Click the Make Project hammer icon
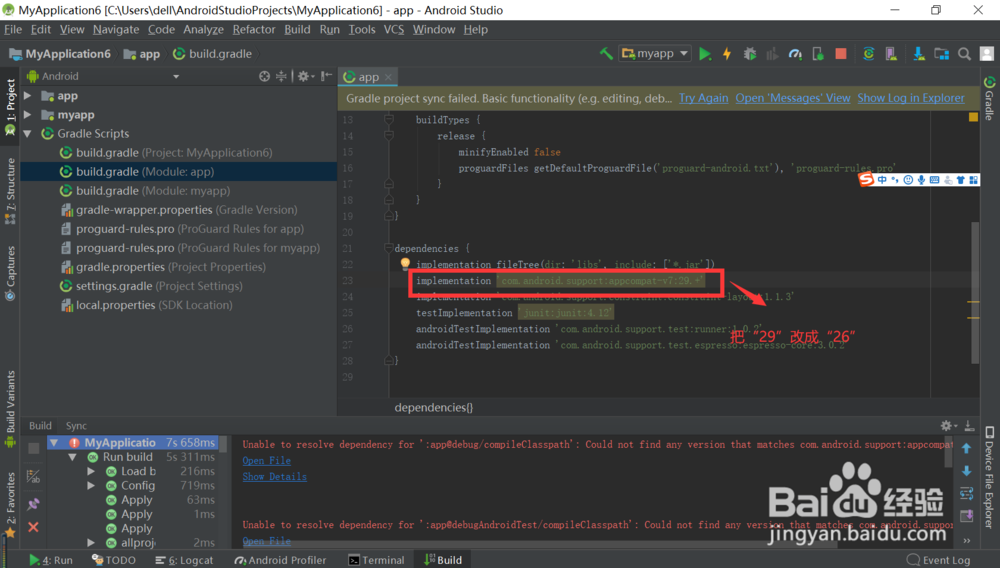 [606, 54]
